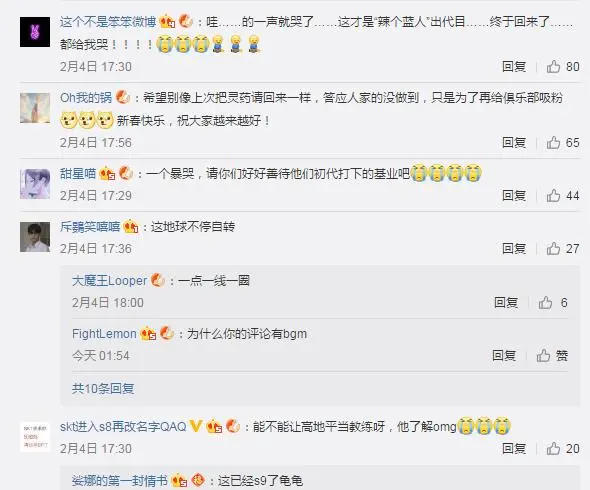Open 大魔王Looper's profile link
Screen dimensions: 590x490
[109, 281]
